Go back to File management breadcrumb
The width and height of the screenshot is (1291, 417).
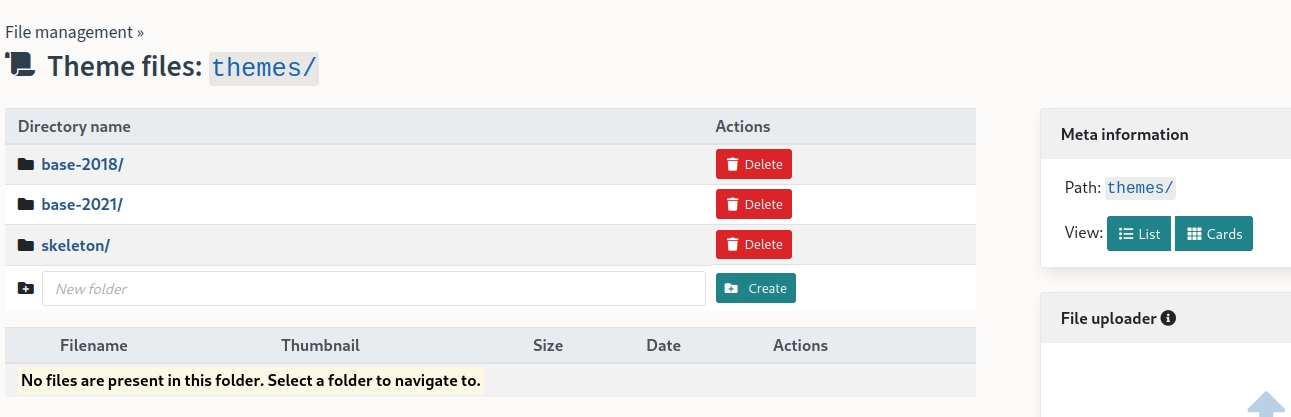[69, 32]
